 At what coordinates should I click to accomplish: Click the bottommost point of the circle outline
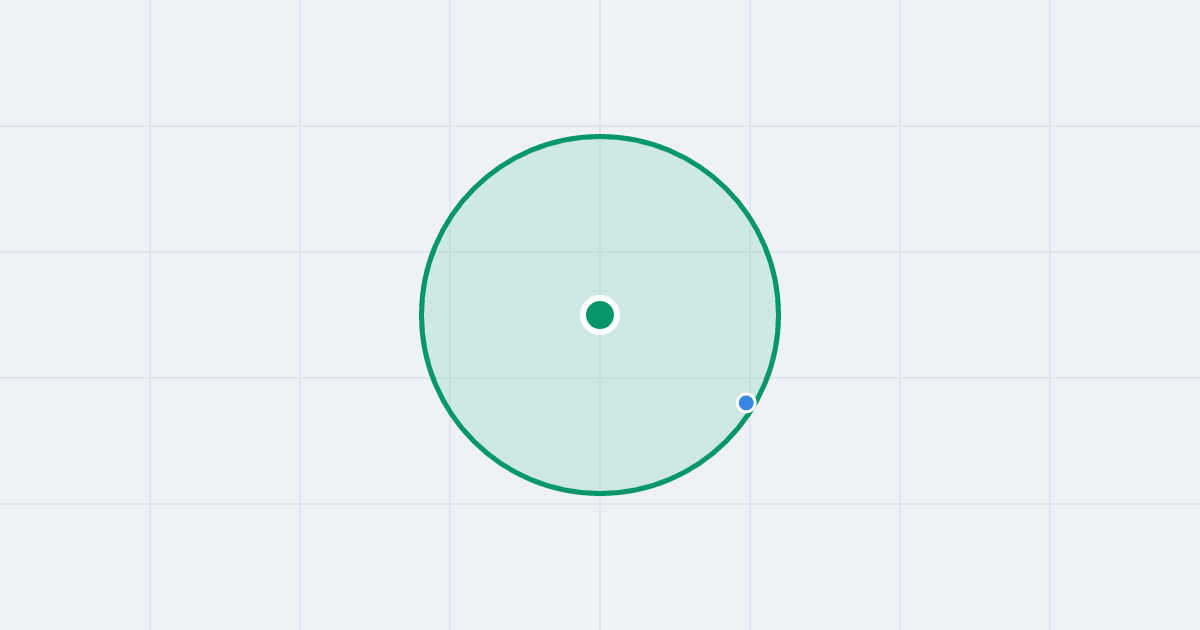pos(600,493)
